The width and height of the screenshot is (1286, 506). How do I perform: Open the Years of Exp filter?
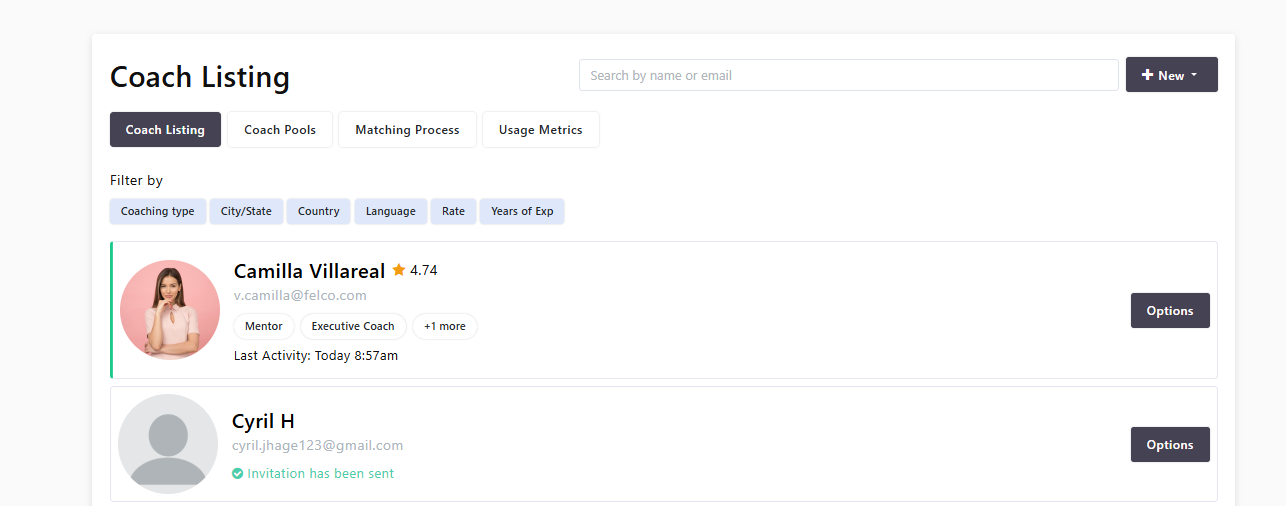tap(522, 212)
